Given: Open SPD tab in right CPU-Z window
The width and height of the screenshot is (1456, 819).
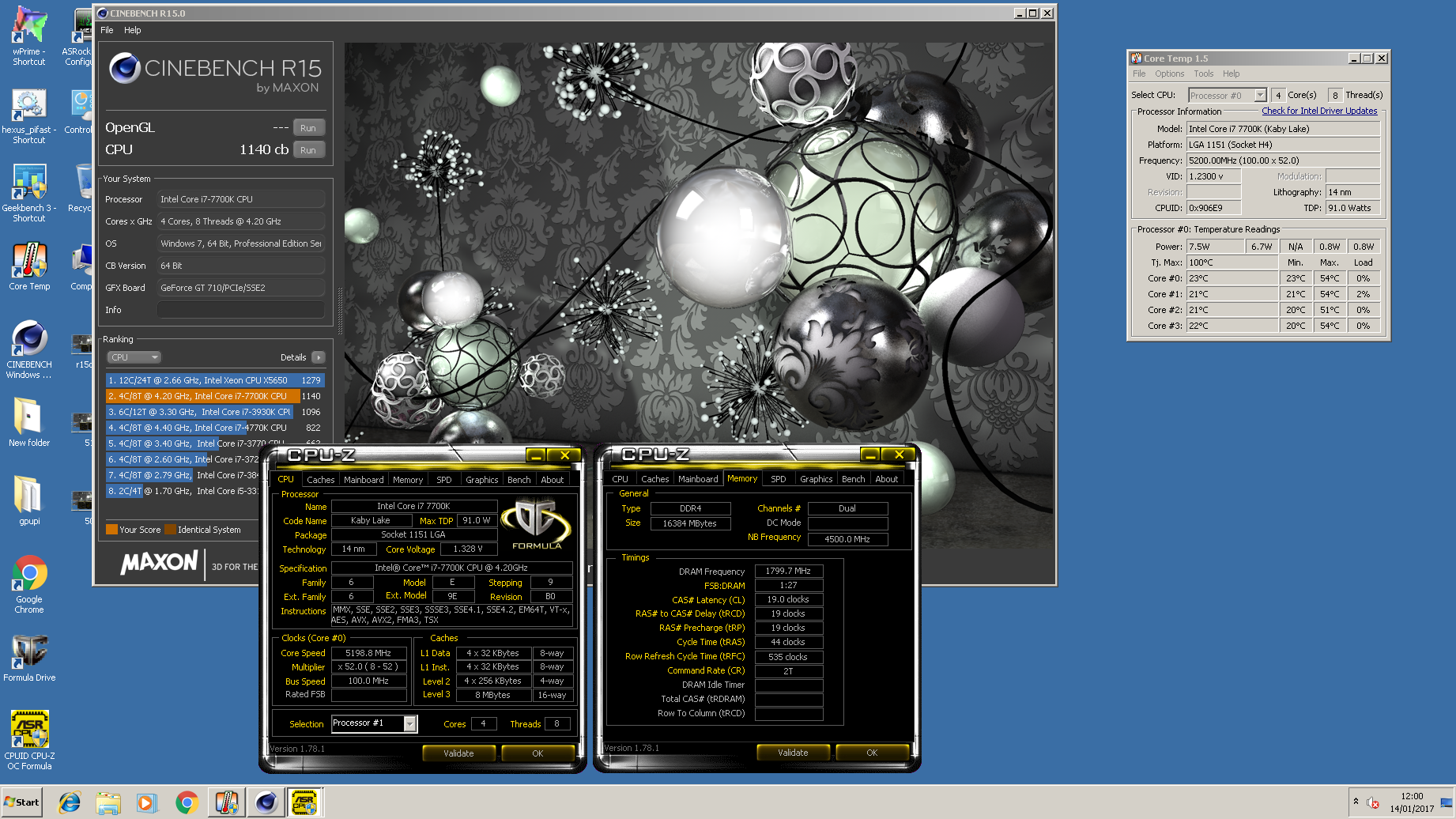Looking at the screenshot, I should (x=778, y=479).
